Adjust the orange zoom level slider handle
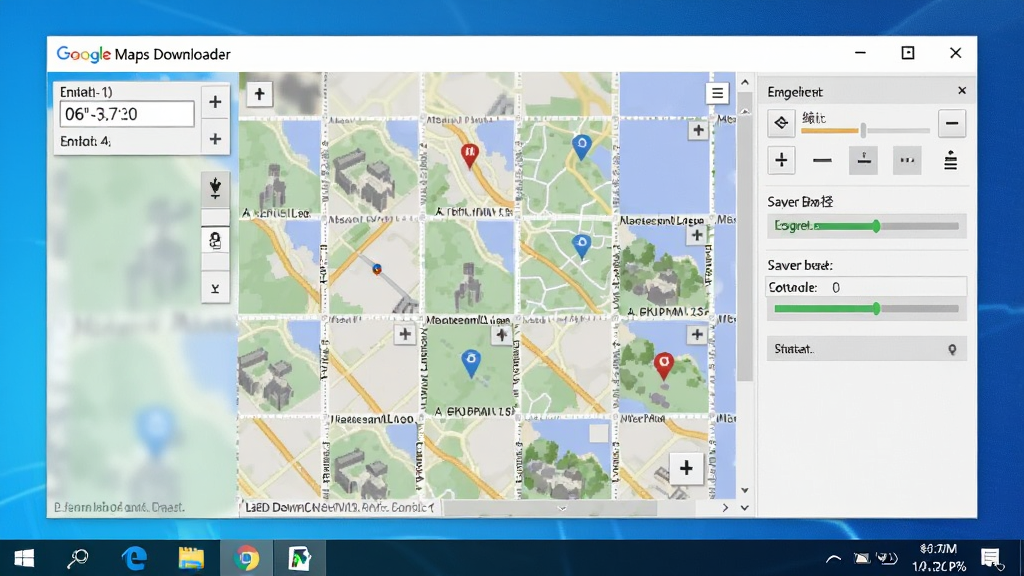 863,130
